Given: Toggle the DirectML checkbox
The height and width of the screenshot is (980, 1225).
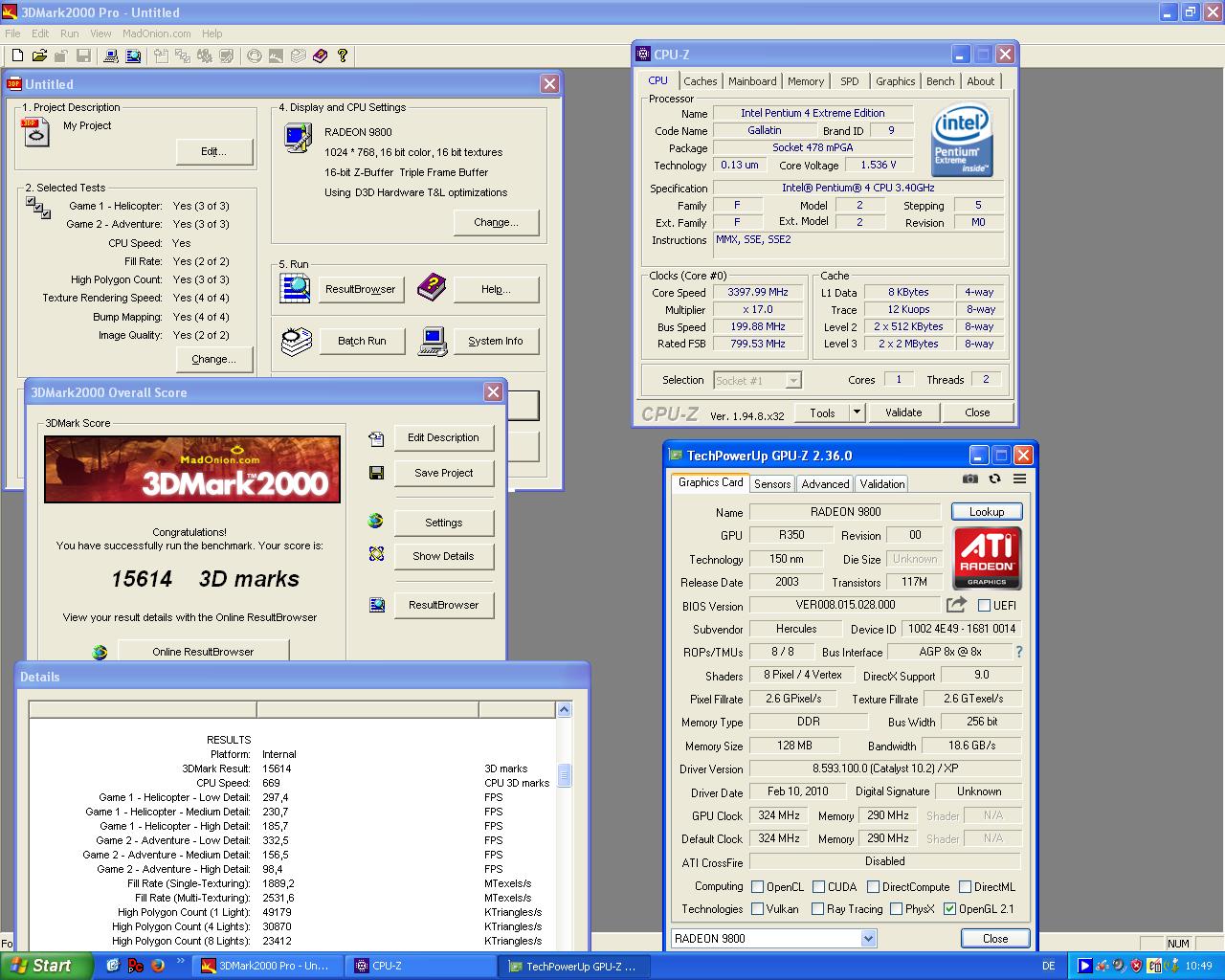Looking at the screenshot, I should point(965,887).
